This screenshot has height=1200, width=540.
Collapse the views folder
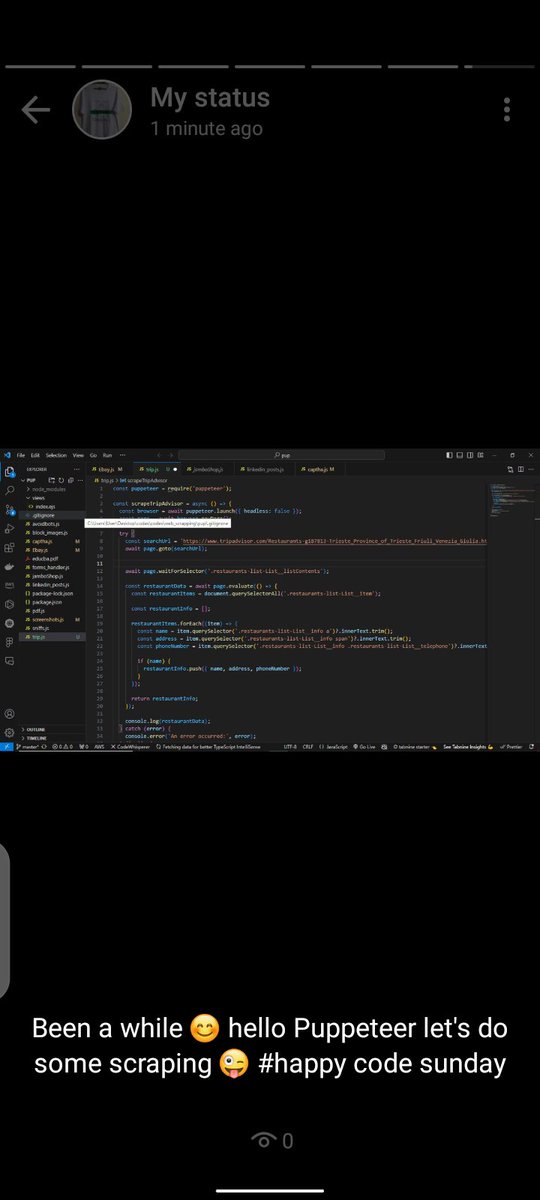[x=38, y=498]
